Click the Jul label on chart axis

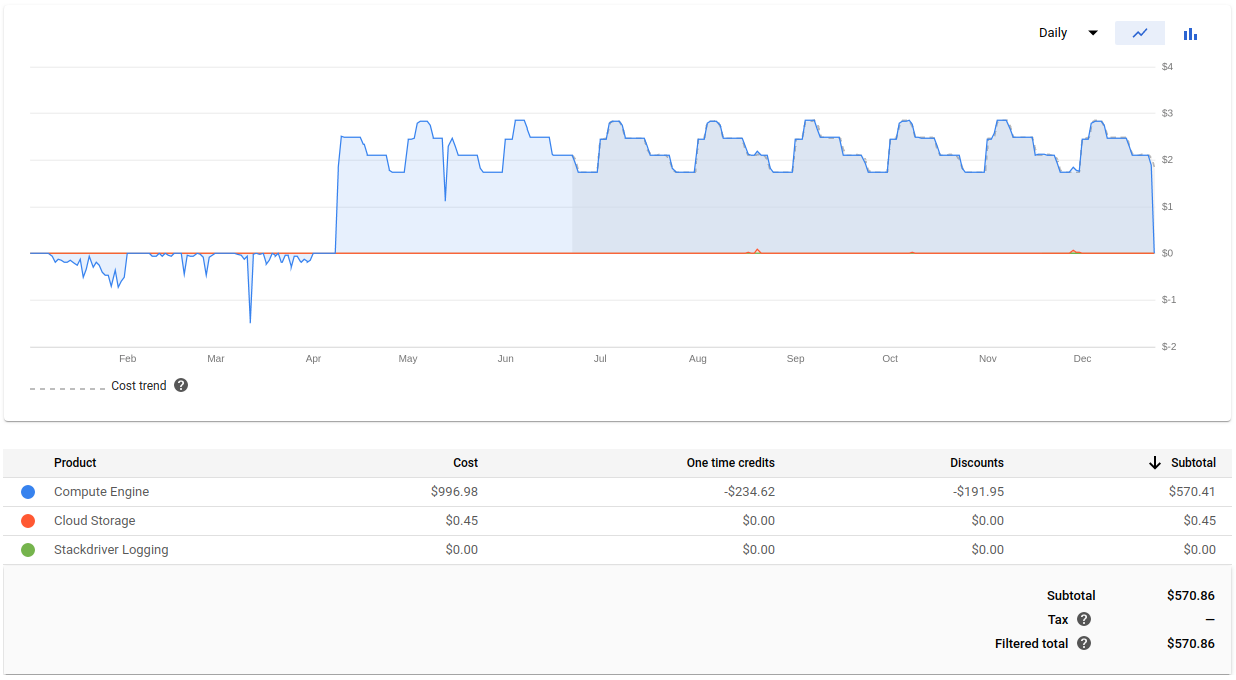pyautogui.click(x=600, y=358)
